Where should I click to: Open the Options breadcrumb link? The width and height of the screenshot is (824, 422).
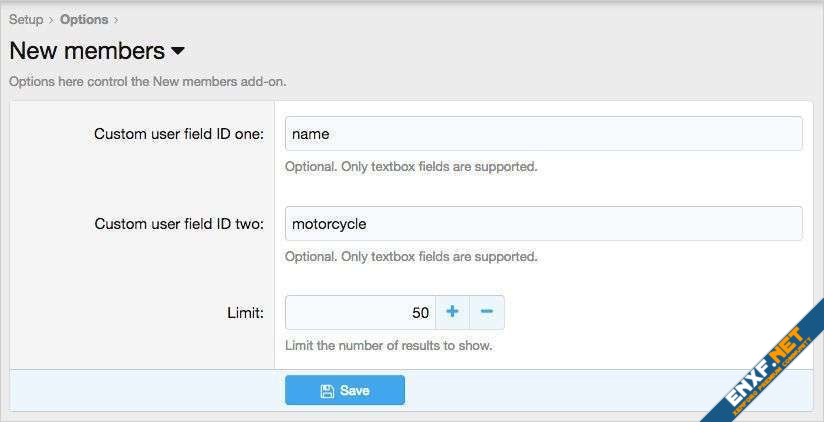click(x=84, y=19)
